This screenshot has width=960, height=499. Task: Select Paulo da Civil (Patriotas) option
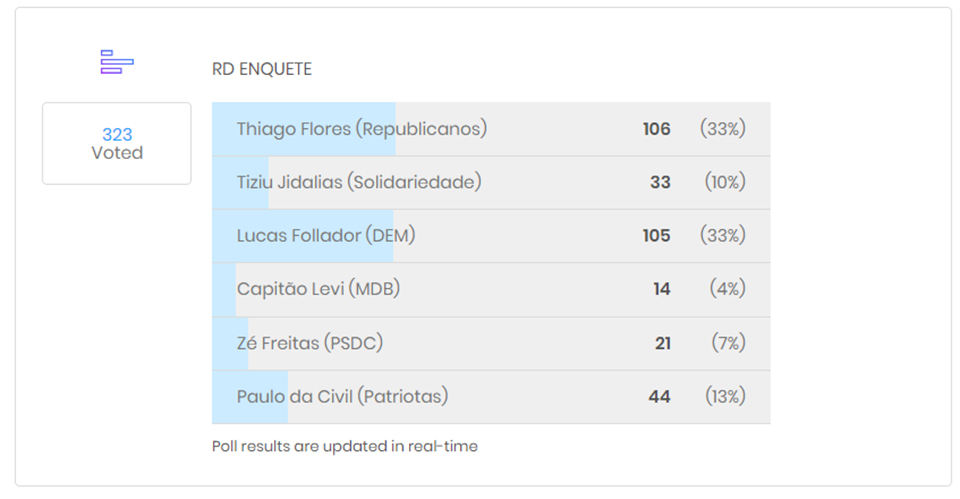pyautogui.click(x=342, y=396)
